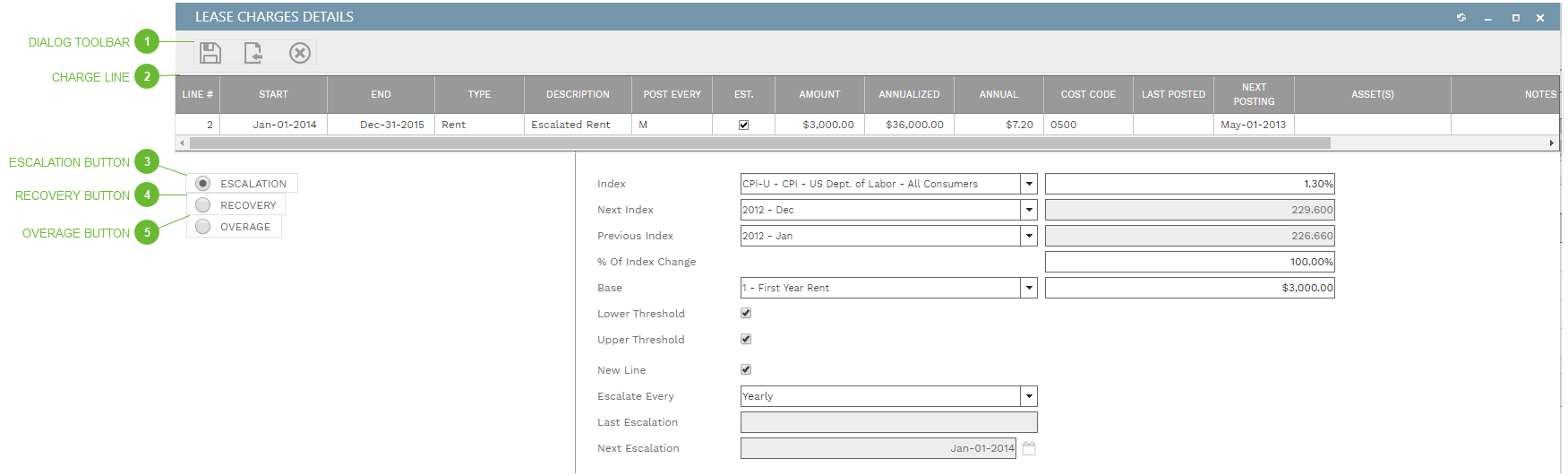The width and height of the screenshot is (1568, 476).
Task: Click the May-01-2013 next posting cell
Action: [x=1254, y=125]
